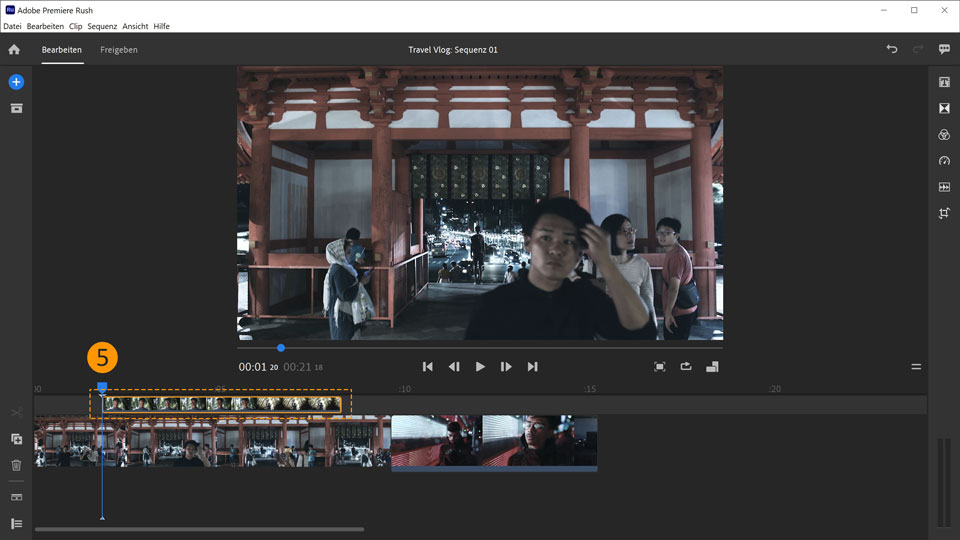
Task: Maximize the Premiere Rush window
Action: 914,10
